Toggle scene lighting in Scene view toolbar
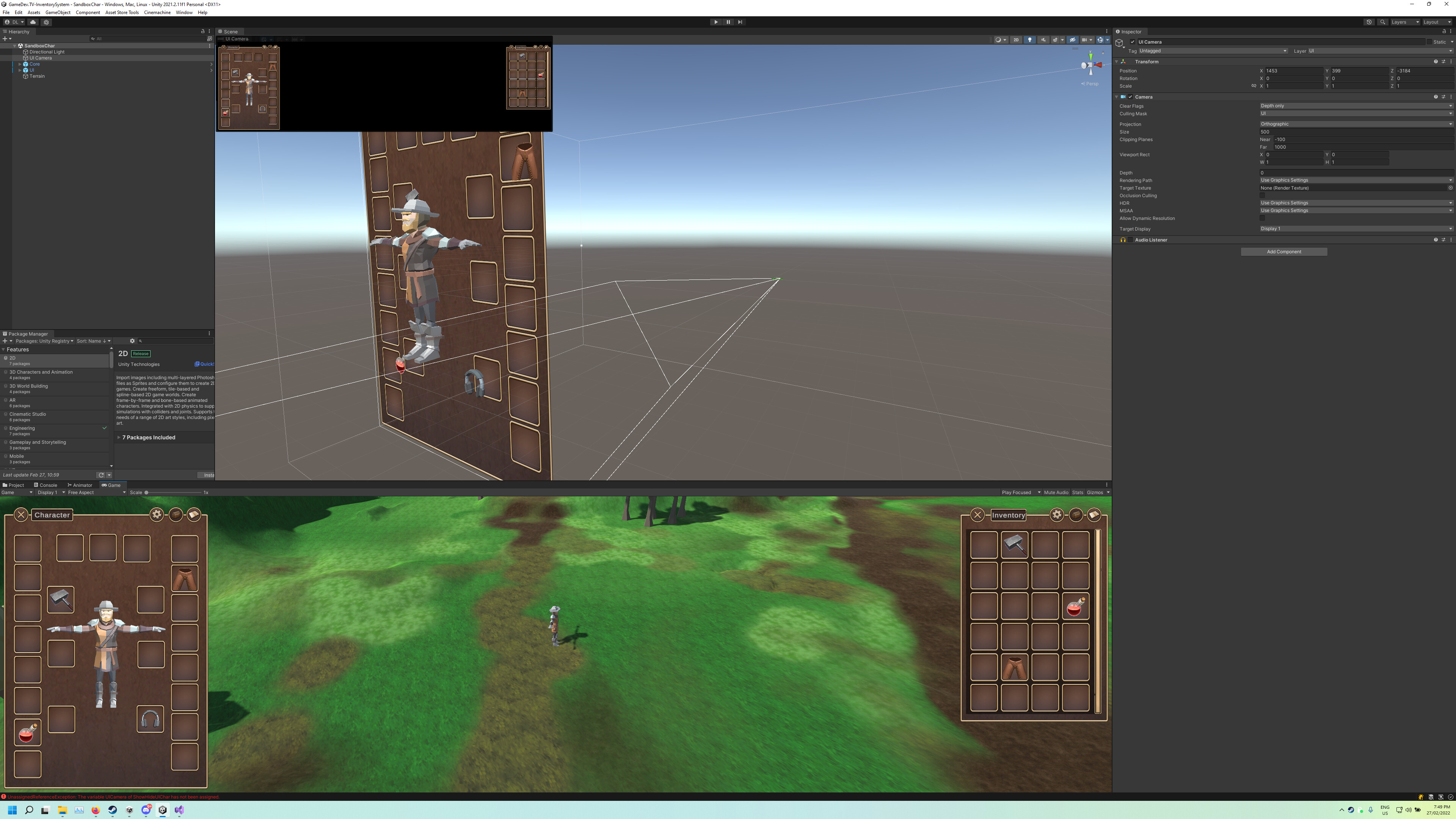The height and width of the screenshot is (819, 1456). point(1030,39)
